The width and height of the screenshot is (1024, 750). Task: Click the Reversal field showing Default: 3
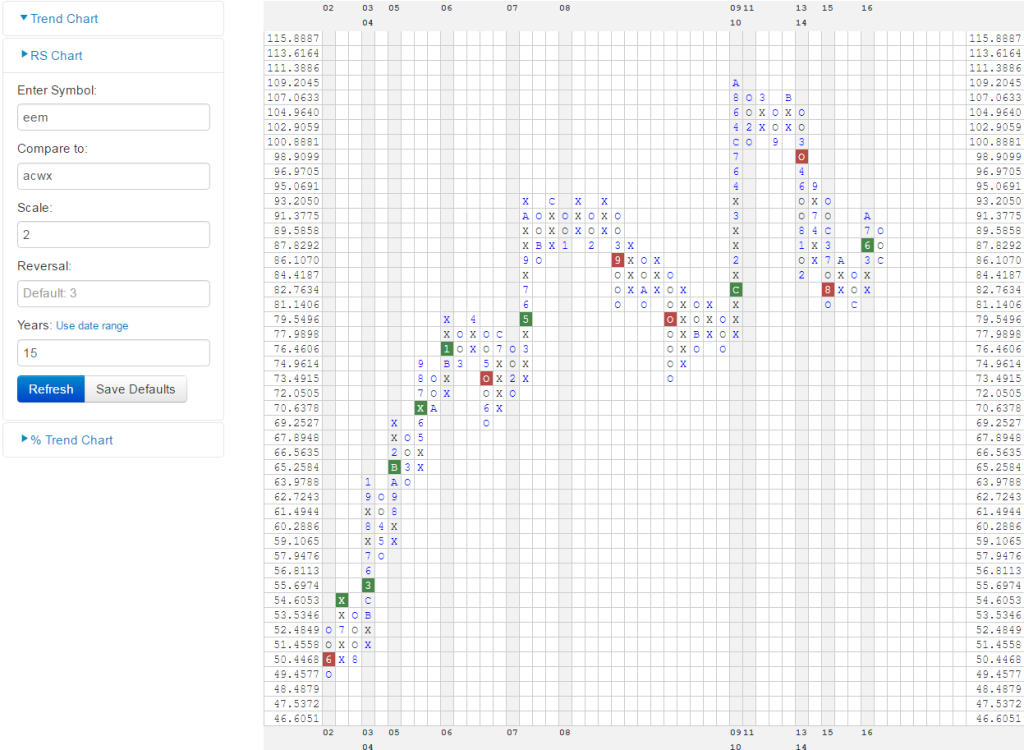[113, 293]
